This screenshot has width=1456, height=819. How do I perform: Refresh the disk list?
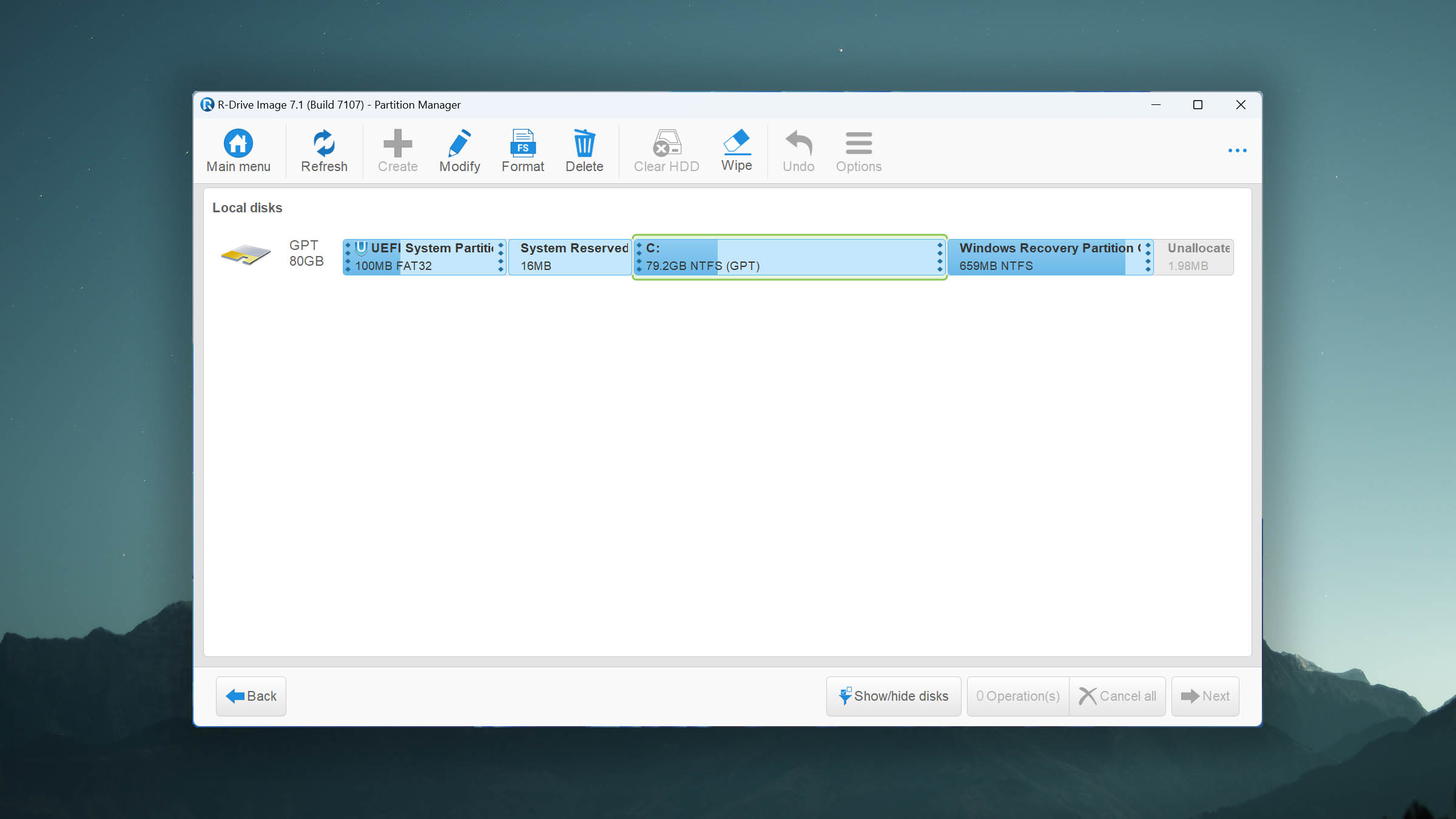click(324, 144)
